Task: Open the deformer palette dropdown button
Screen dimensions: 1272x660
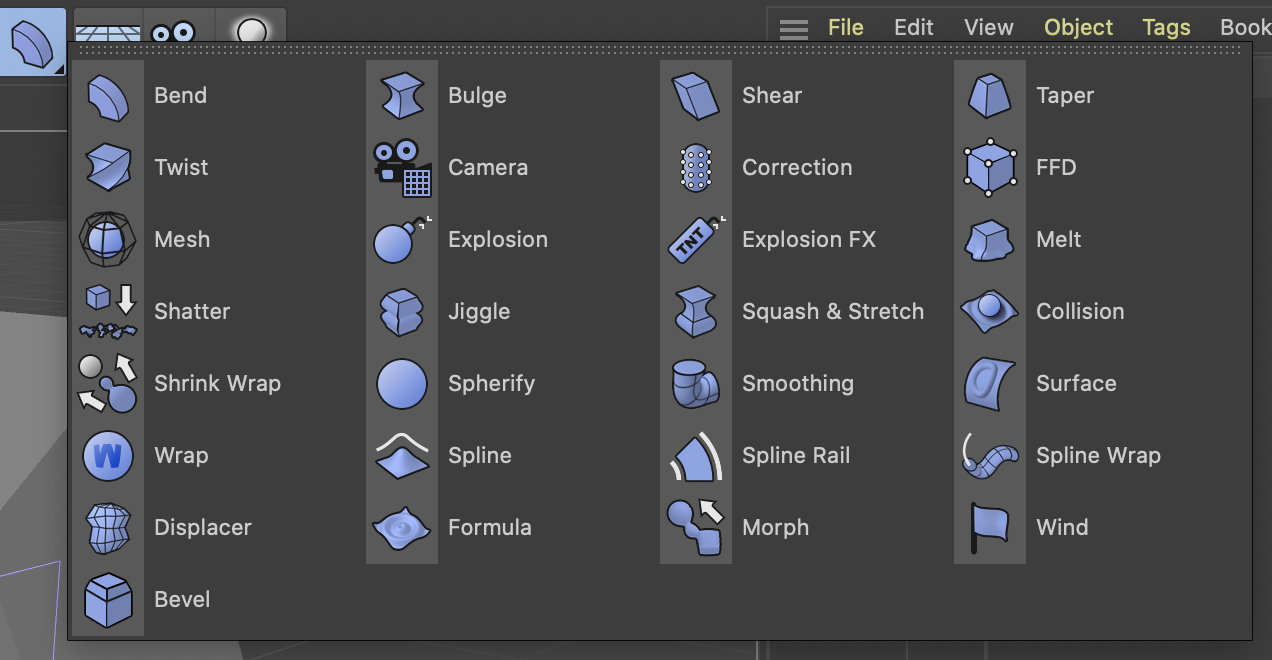Action: coord(32,42)
